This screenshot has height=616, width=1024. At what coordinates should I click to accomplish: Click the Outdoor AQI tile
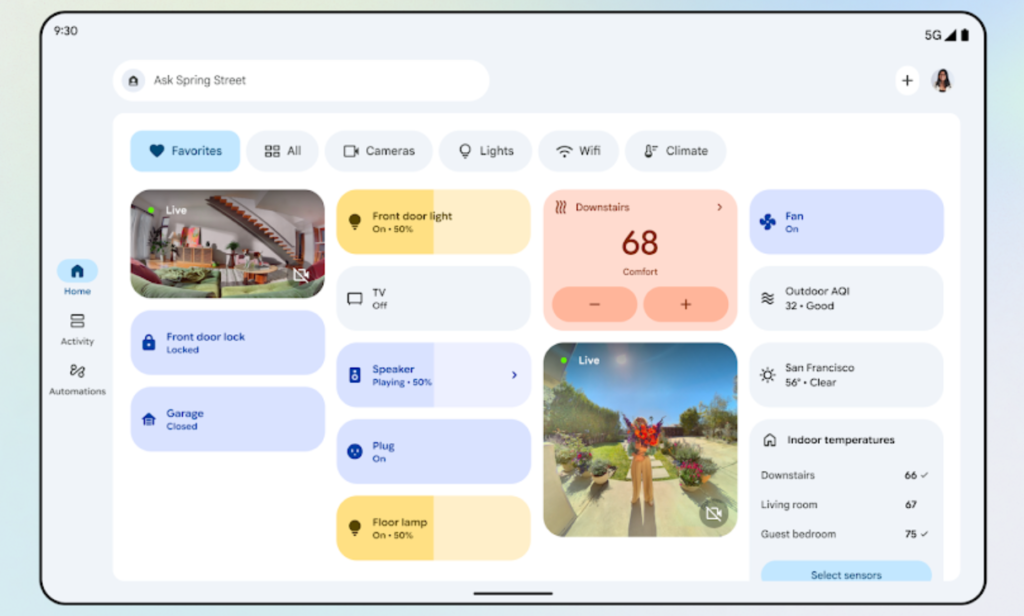click(x=846, y=298)
